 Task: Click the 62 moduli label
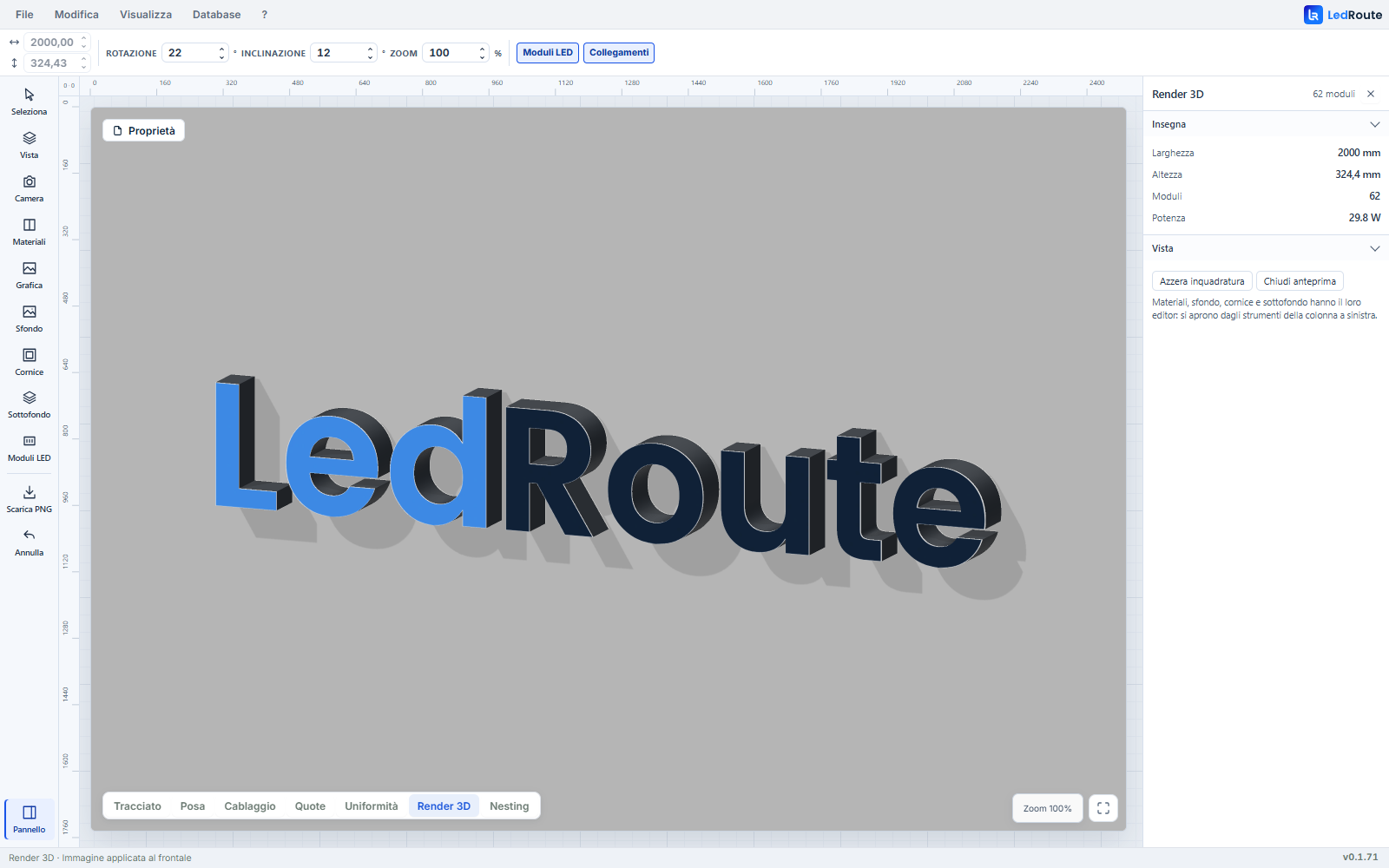coord(1333,94)
